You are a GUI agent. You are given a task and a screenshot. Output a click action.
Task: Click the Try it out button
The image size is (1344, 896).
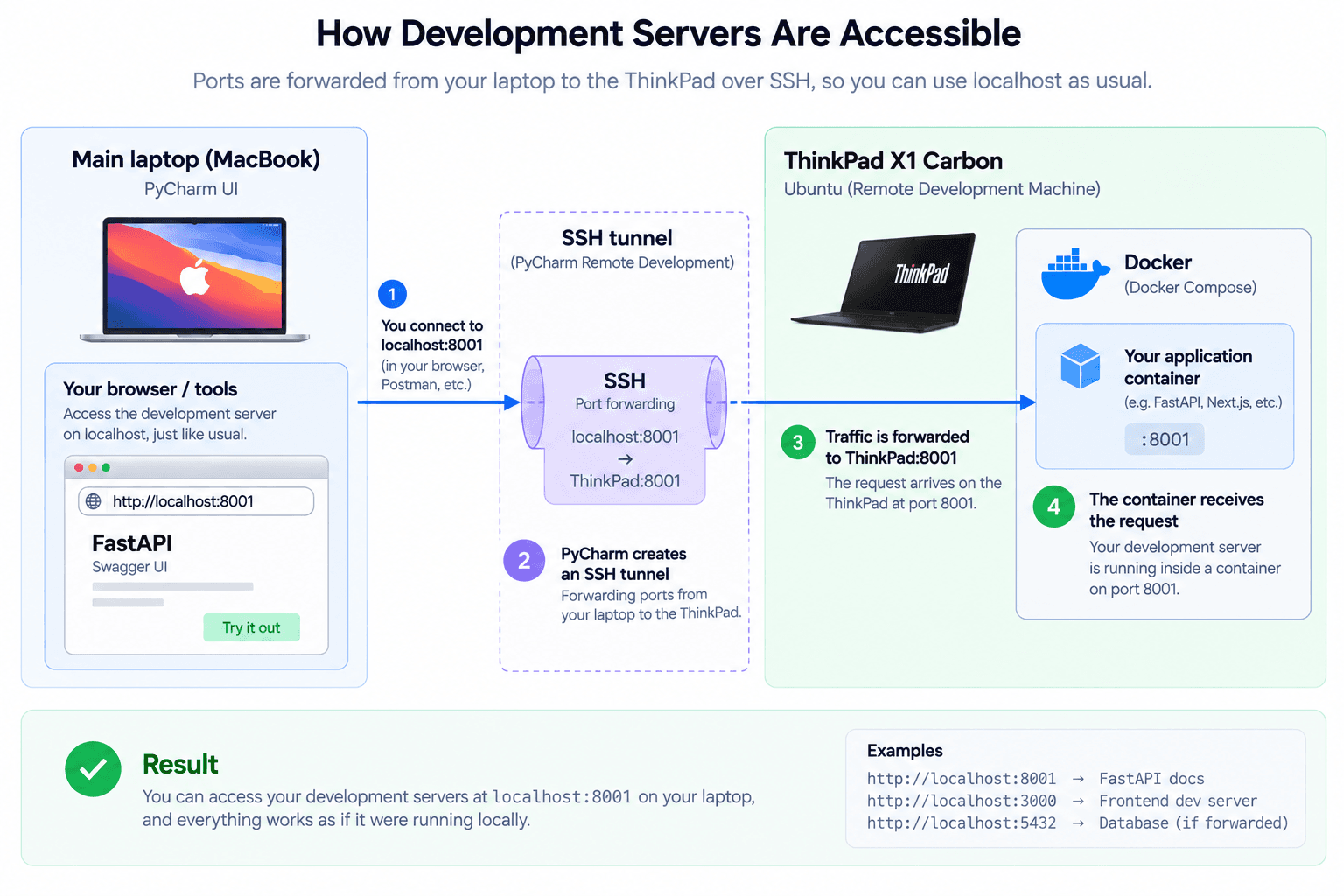pos(251,627)
